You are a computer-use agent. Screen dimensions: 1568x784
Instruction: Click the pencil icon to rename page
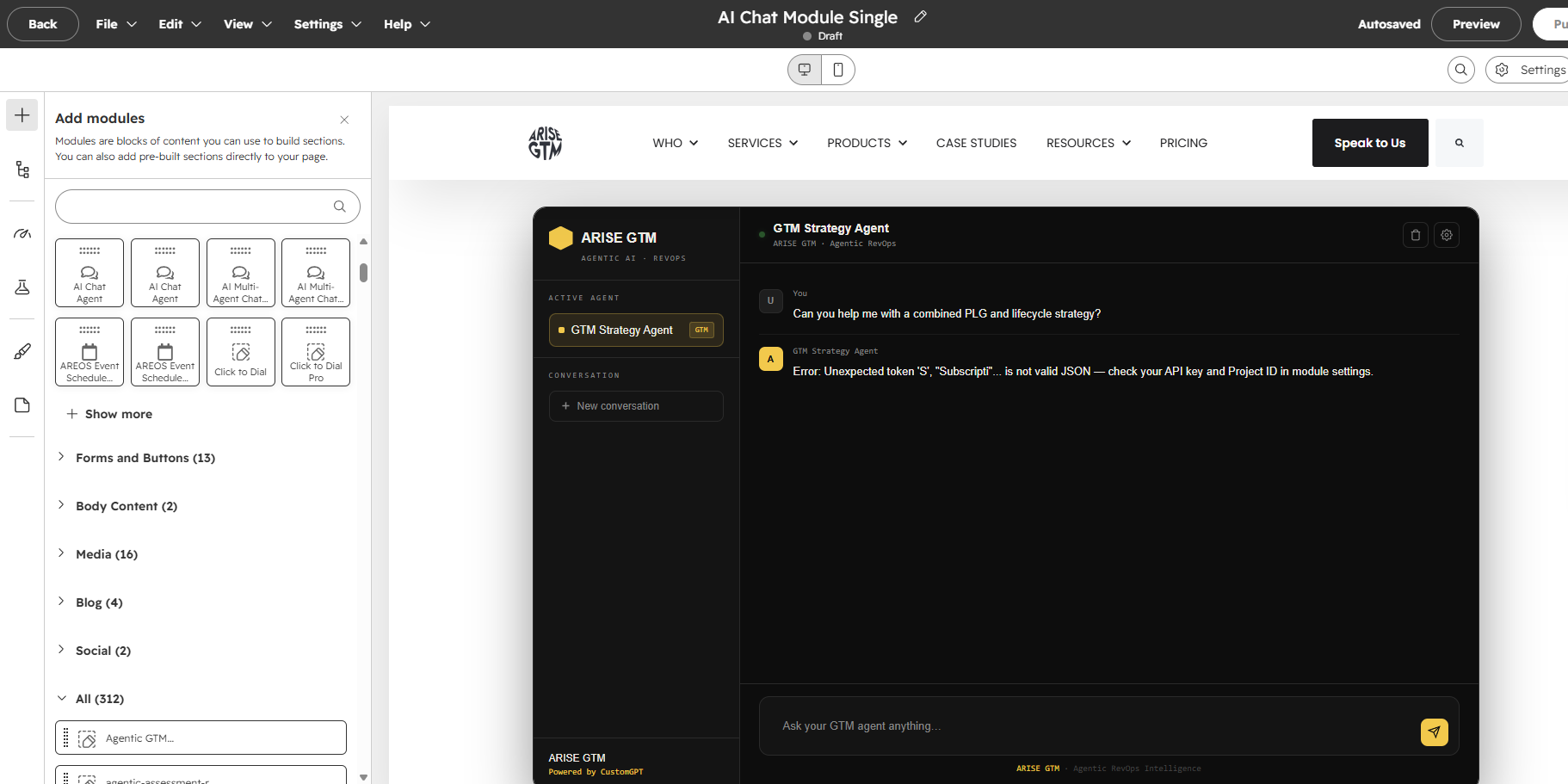(920, 16)
